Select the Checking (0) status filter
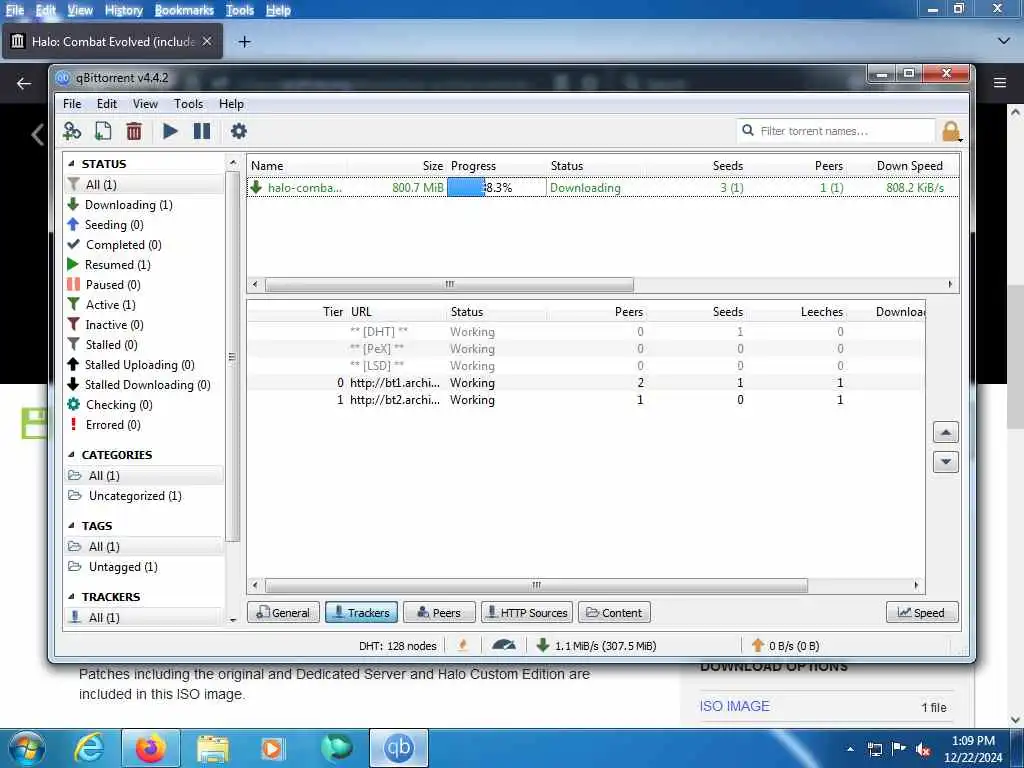Viewport: 1024px width, 768px height. tap(119, 405)
